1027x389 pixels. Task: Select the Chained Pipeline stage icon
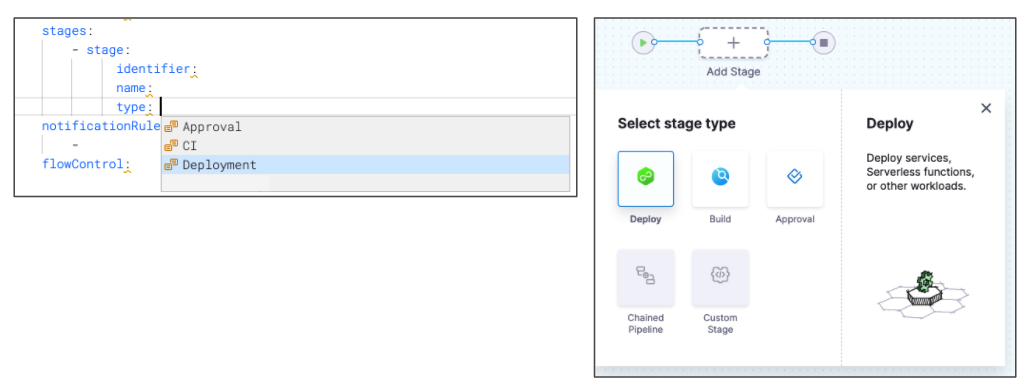pyautogui.click(x=645, y=277)
